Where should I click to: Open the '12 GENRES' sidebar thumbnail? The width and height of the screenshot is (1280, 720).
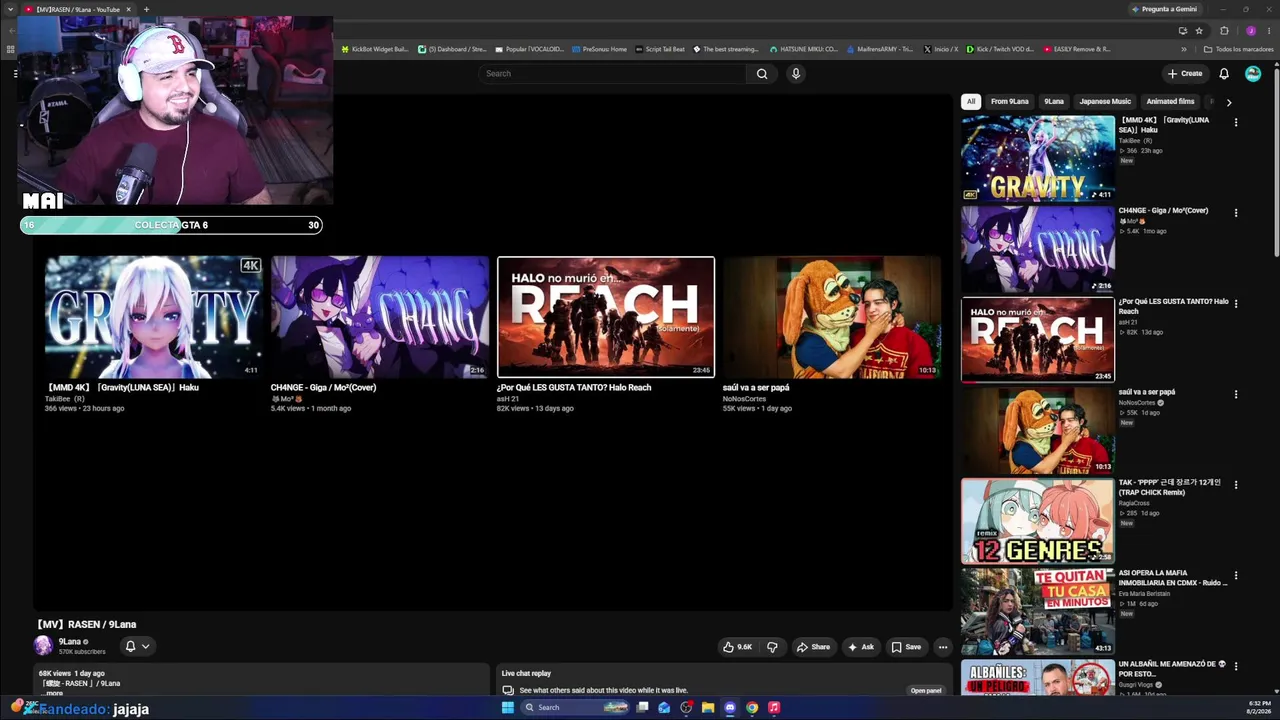[1038, 521]
